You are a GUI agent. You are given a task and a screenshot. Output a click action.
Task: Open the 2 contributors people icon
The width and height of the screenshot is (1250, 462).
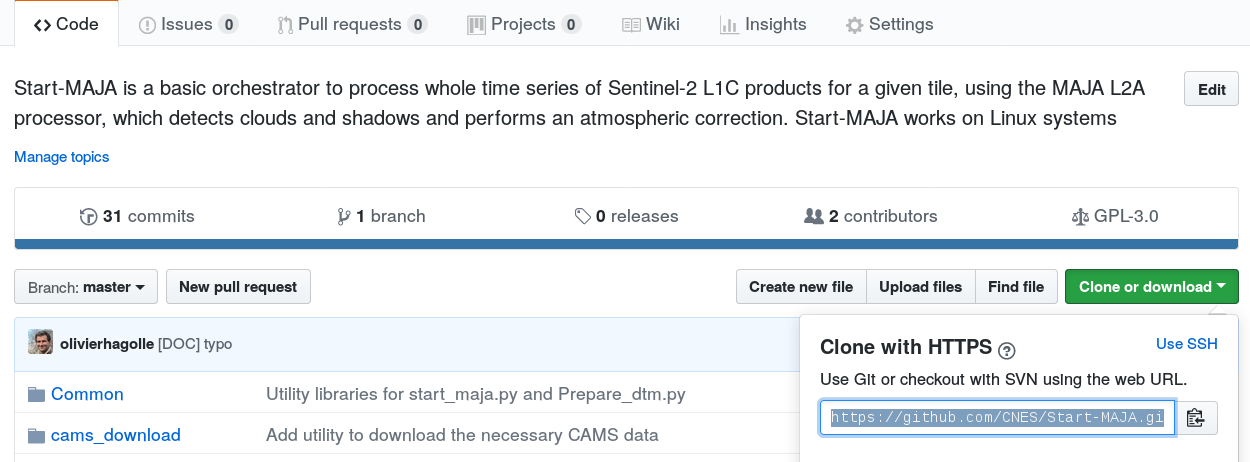point(814,216)
